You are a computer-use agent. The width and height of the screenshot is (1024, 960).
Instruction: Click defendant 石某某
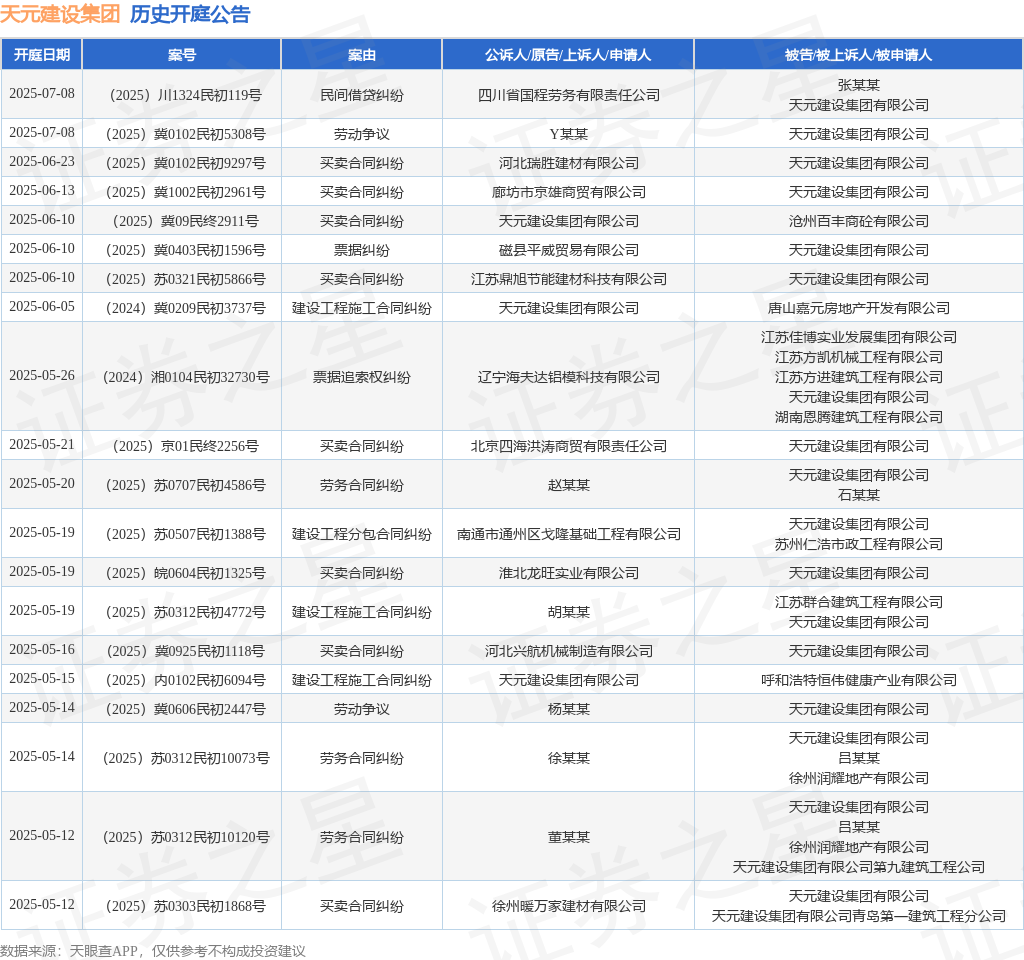click(x=858, y=495)
